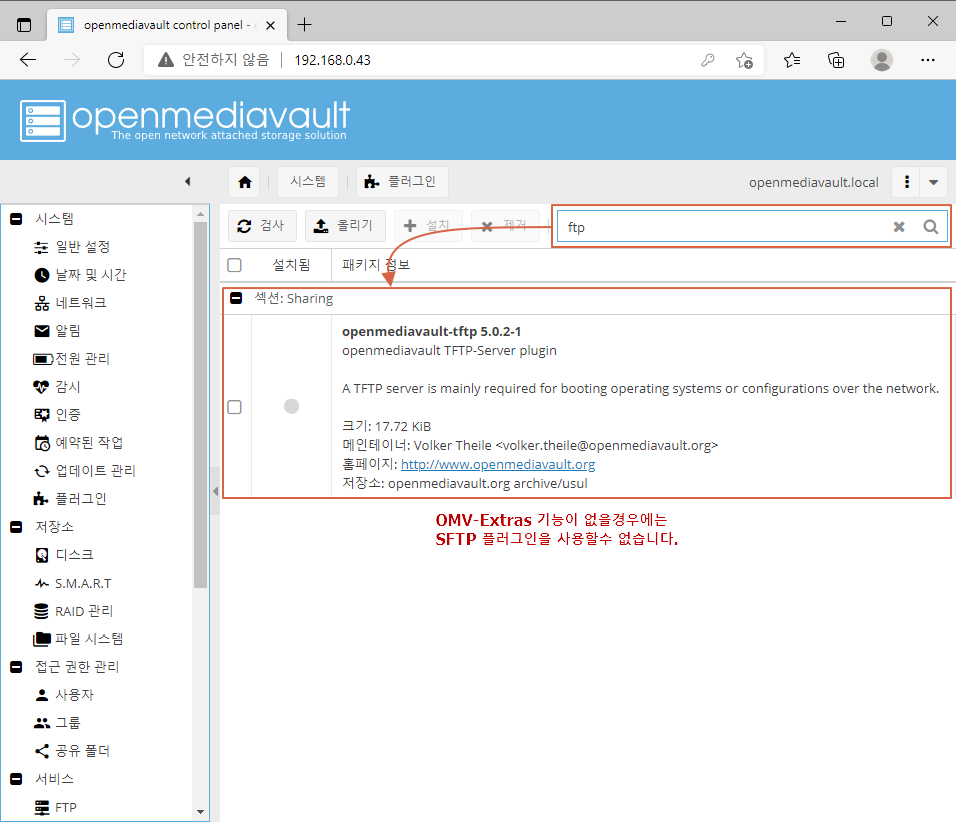Collapse the 서비스 tree section
This screenshot has height=822, width=956.
(x=16, y=779)
